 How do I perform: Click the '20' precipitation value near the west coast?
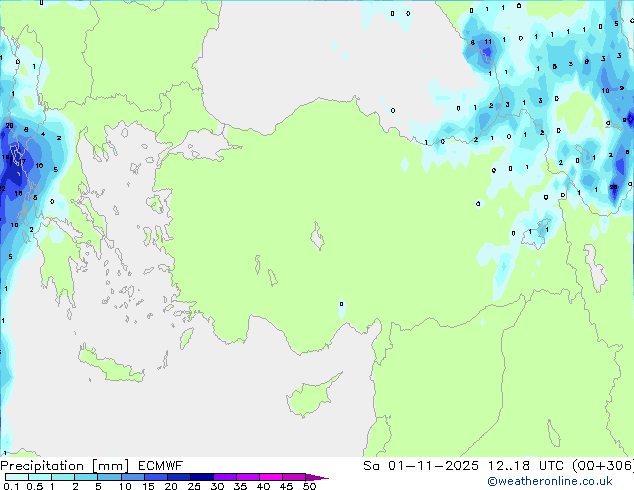[10, 126]
